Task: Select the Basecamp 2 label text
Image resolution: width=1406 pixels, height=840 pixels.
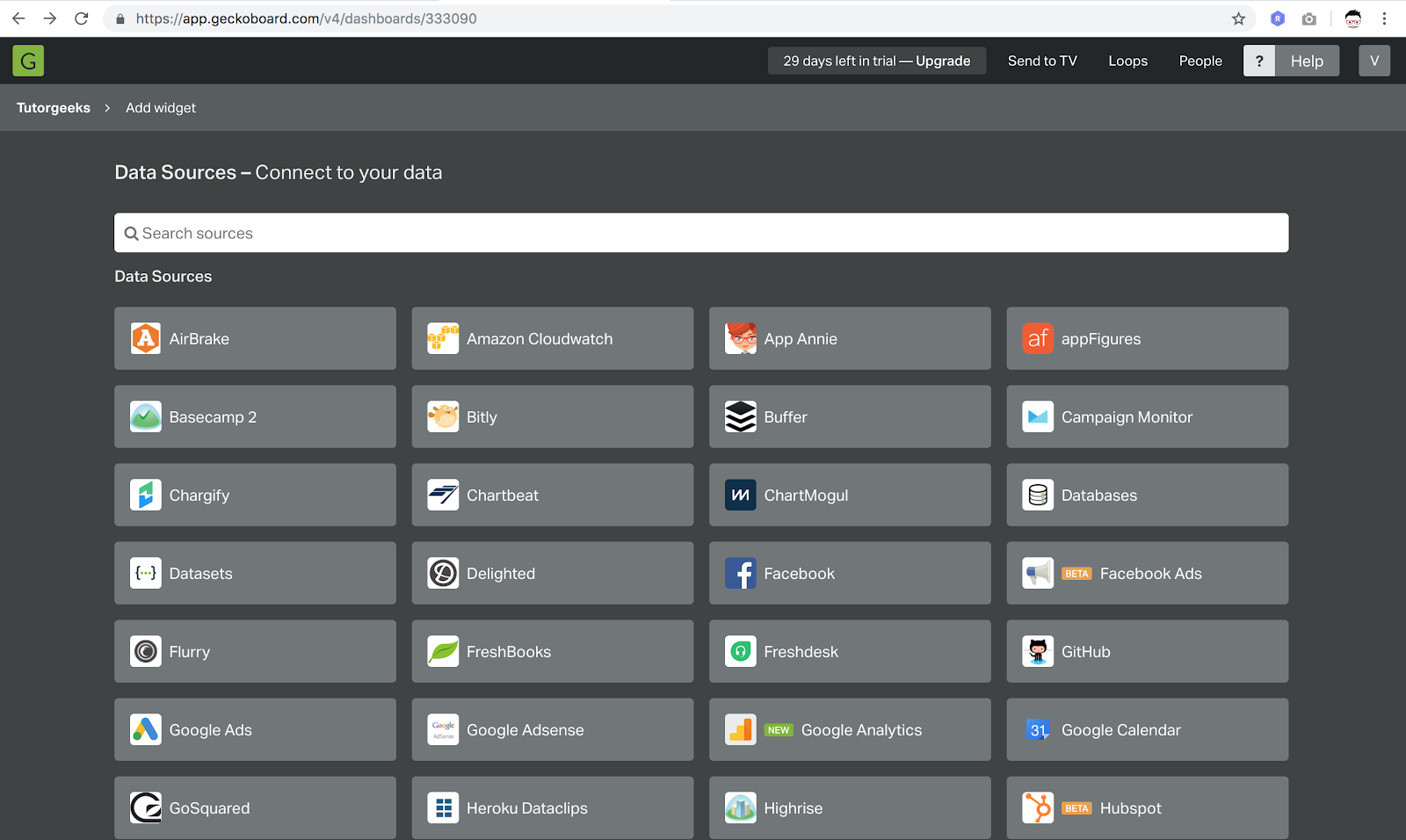Action: pyautogui.click(x=213, y=417)
